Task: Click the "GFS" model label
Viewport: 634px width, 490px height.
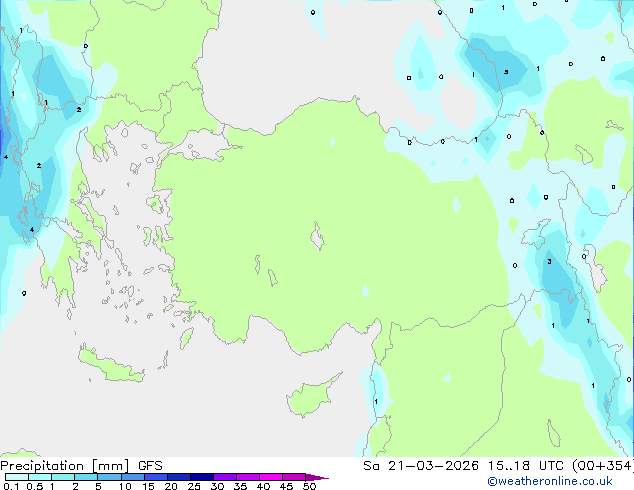Action: point(150,466)
